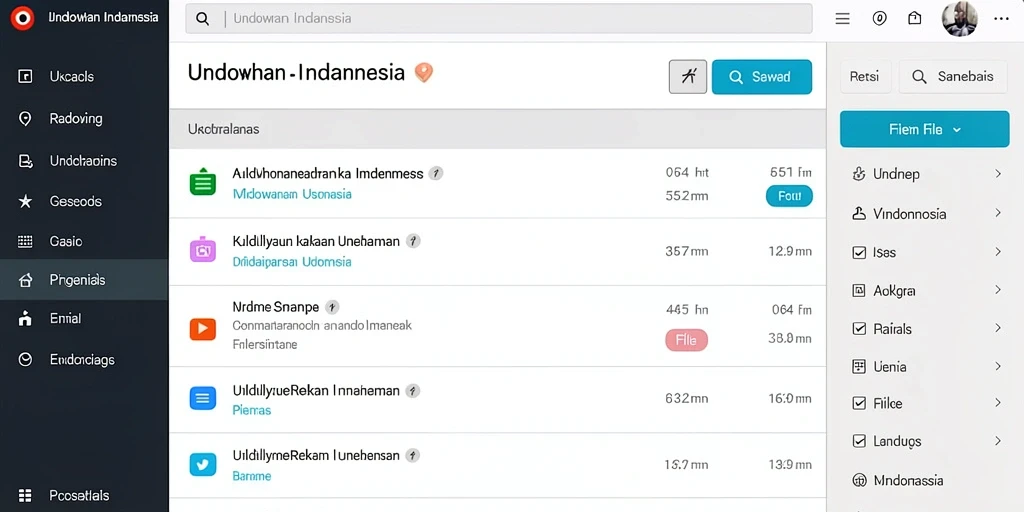This screenshot has width=1024, height=512.
Task: Click the gray pin tool button
Action: [688, 77]
